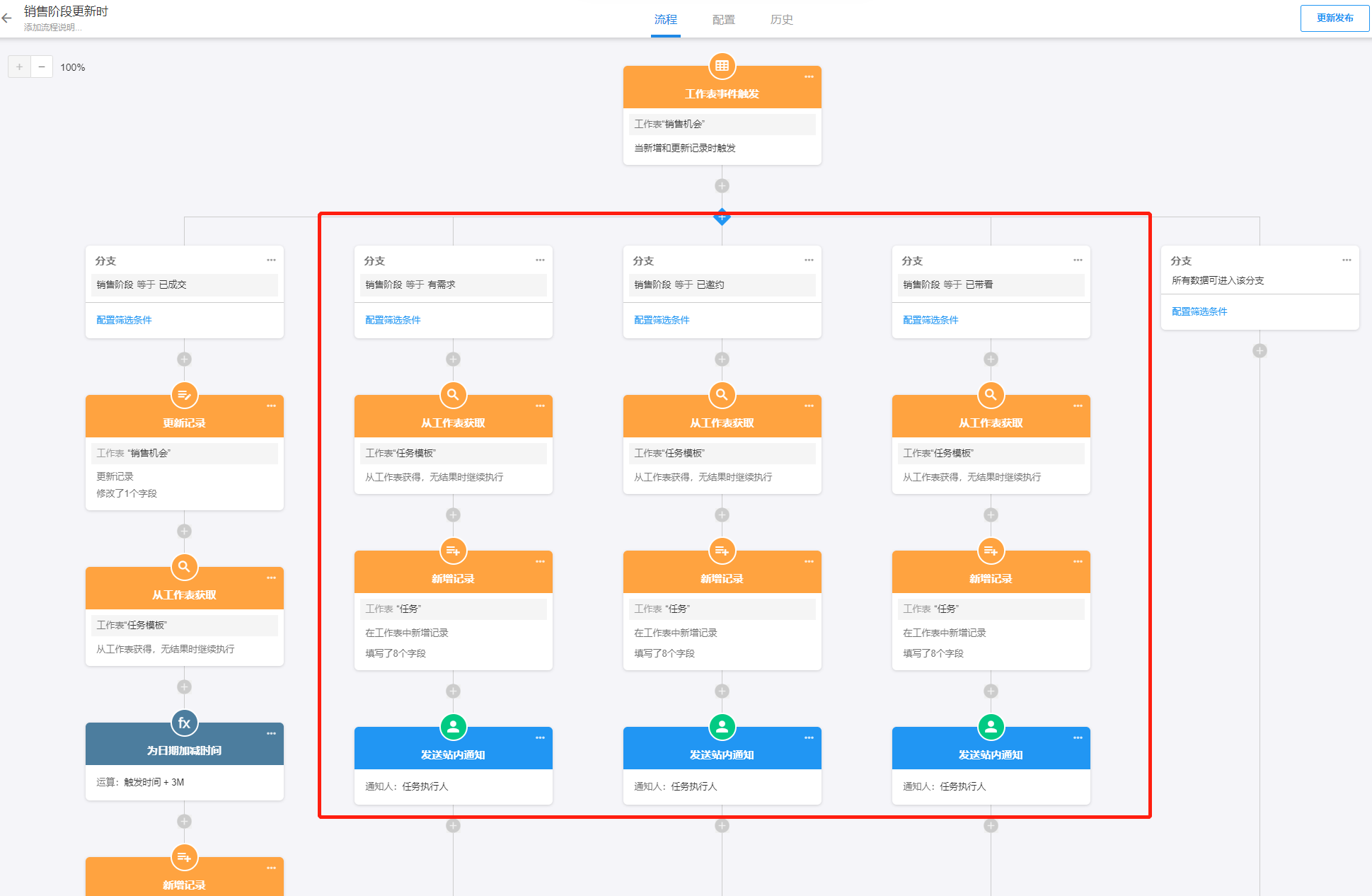Zoom out with the minus button
1372x896 pixels.
(x=42, y=67)
